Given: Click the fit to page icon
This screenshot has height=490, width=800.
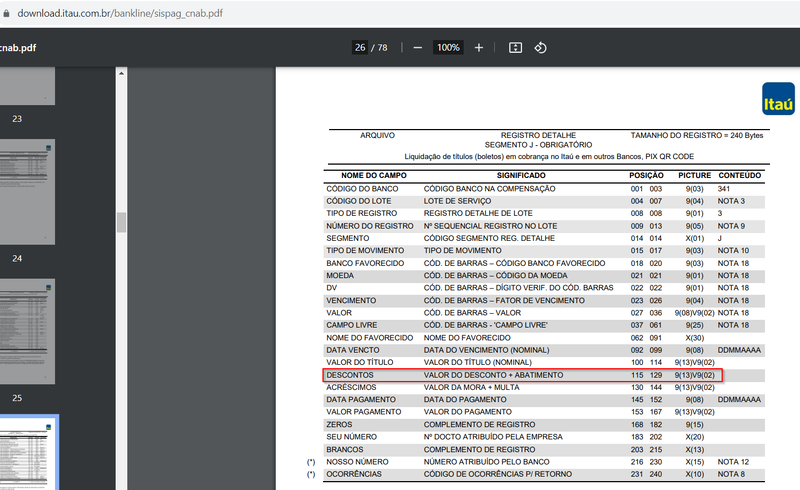Looking at the screenshot, I should point(515,47).
